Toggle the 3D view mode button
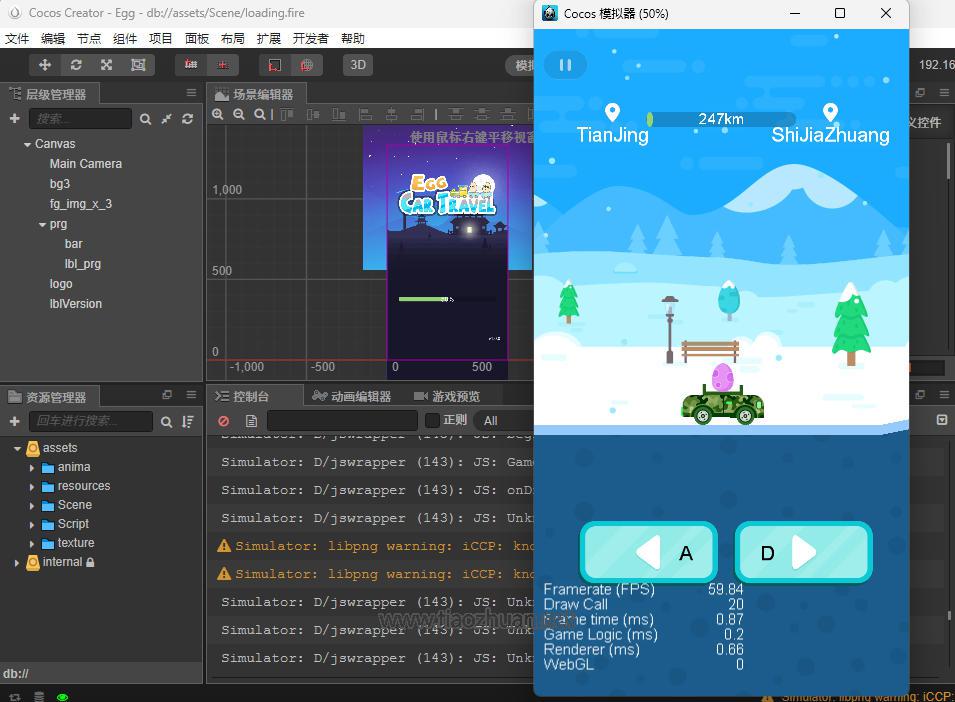This screenshot has height=702, width=955. (357, 65)
